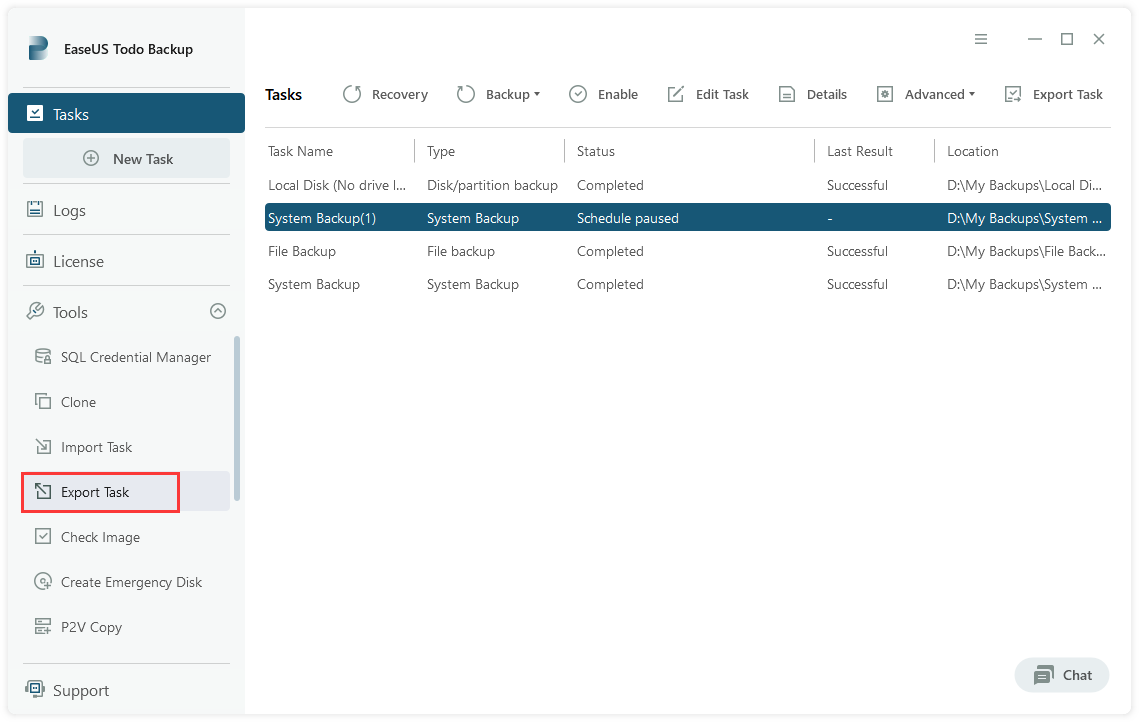Image resolution: width=1139 pixels, height=722 pixels.
Task: Open Create Emergency Disk tool
Action: (x=131, y=582)
